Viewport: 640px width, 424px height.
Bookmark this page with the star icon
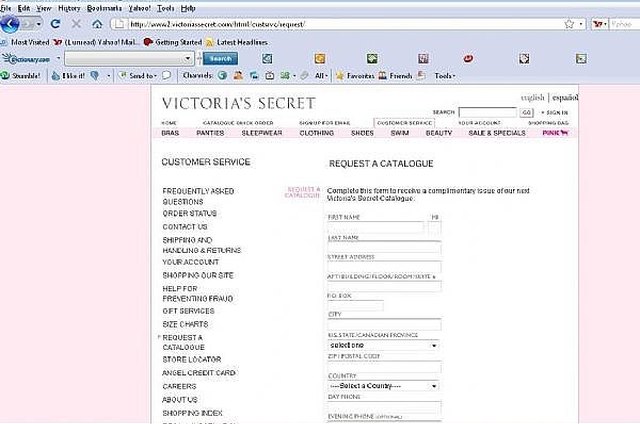pos(569,24)
